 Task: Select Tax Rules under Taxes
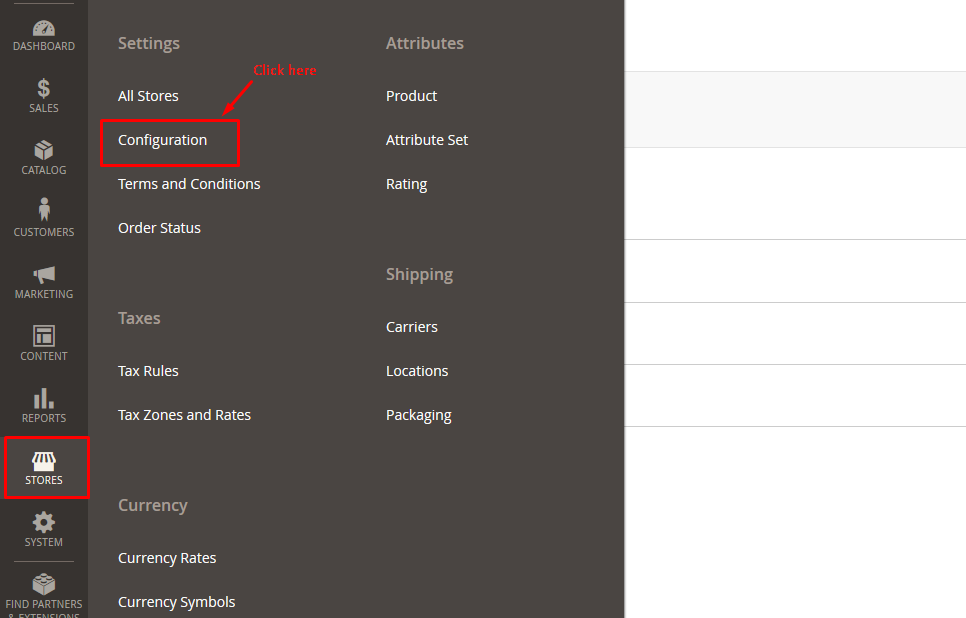tap(148, 371)
